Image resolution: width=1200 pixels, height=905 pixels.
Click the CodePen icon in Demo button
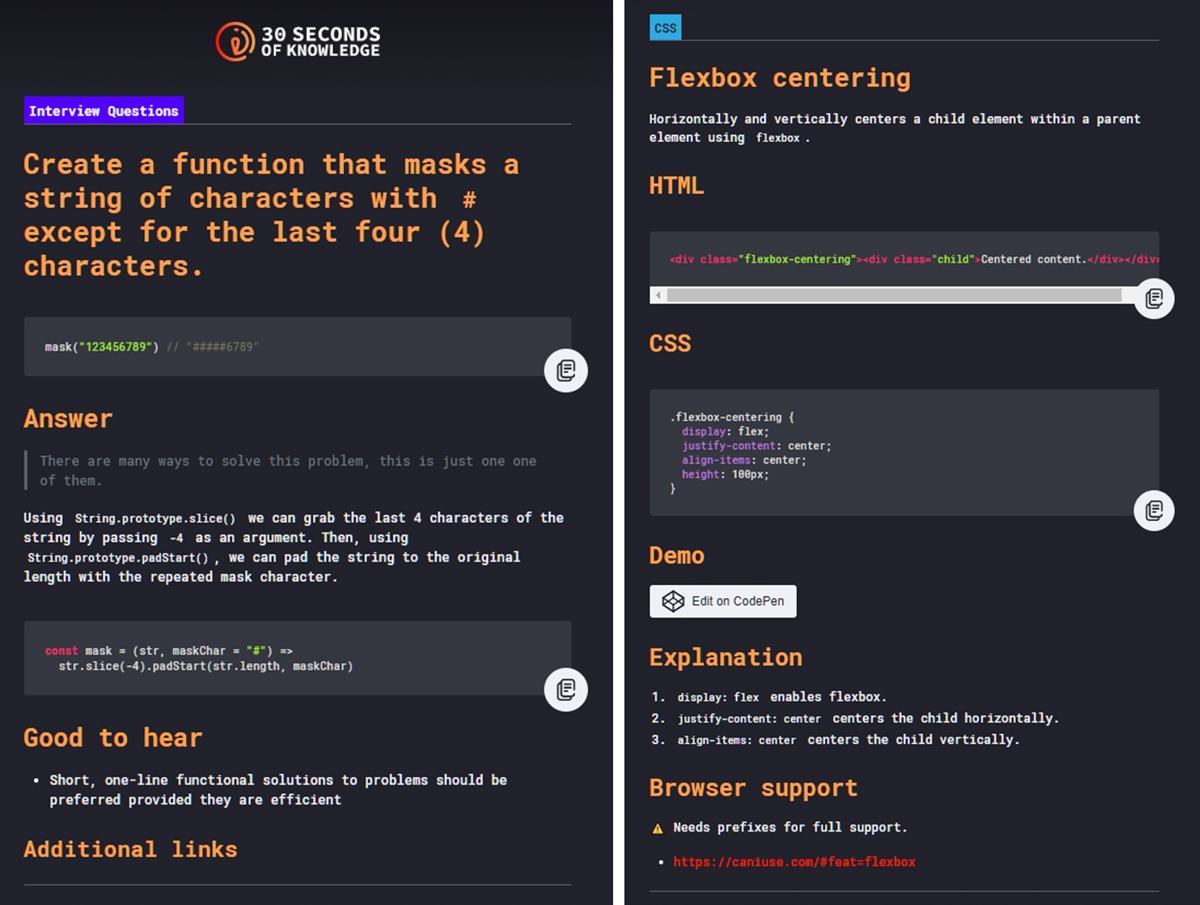pos(673,601)
